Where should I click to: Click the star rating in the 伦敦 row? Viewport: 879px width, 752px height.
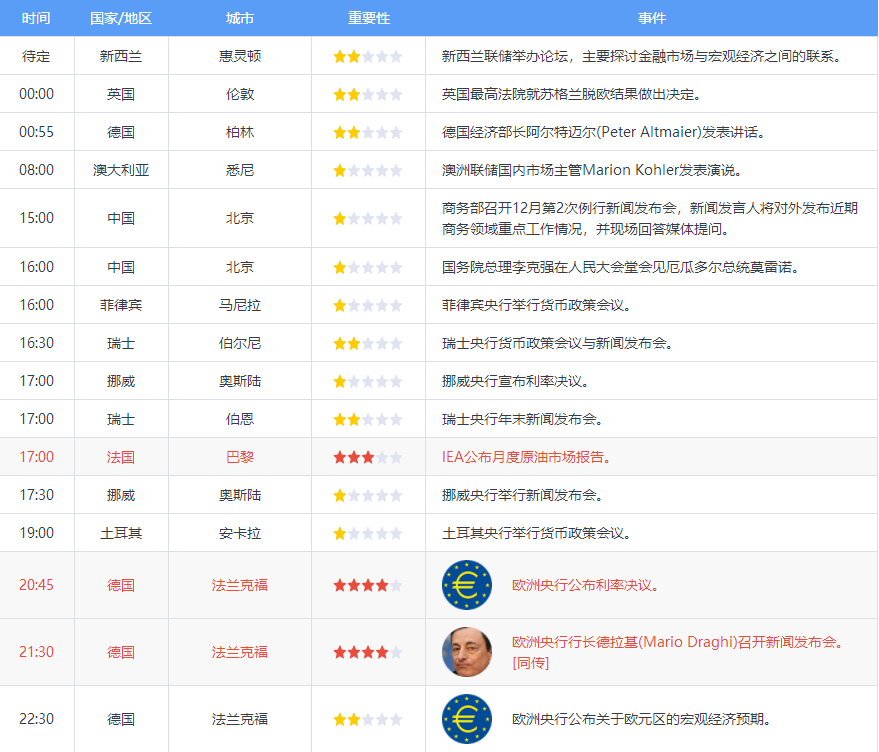click(x=368, y=95)
